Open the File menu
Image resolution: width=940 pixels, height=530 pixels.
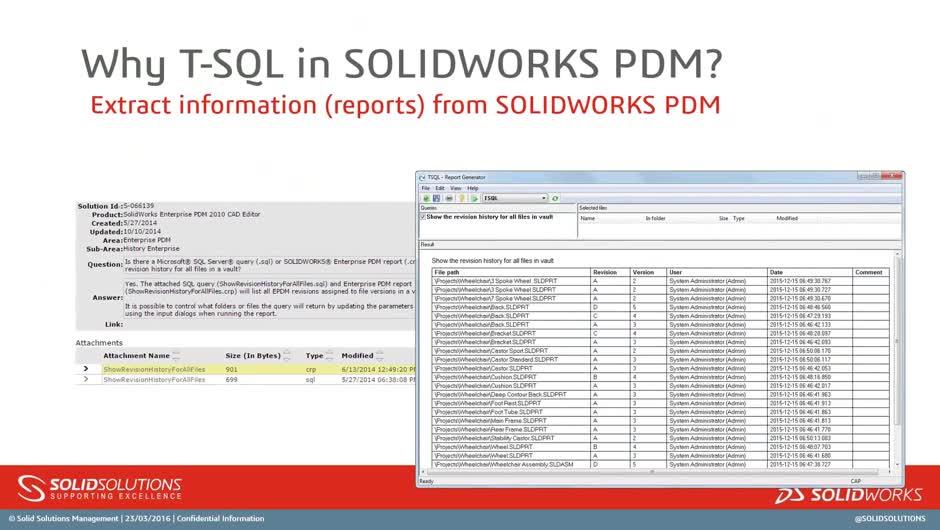pyautogui.click(x=425, y=188)
